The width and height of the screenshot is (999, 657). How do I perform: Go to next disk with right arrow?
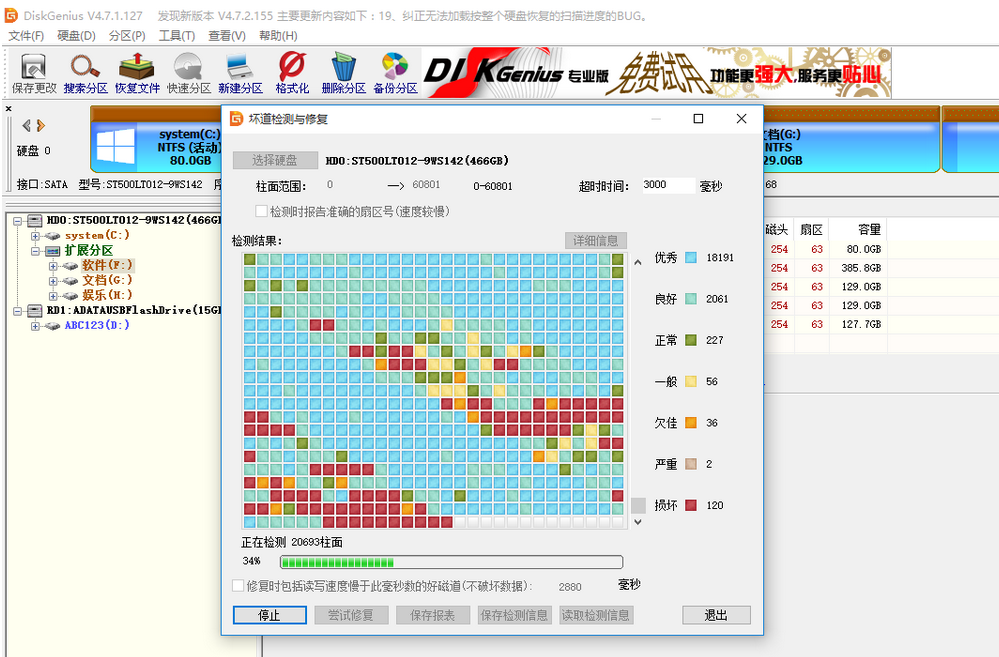tap(41, 126)
